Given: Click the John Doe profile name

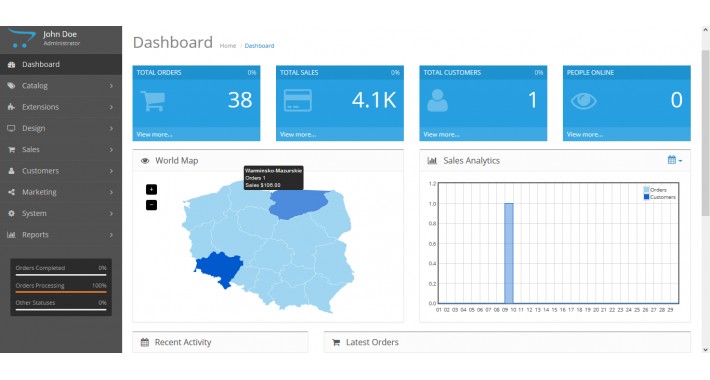Looking at the screenshot, I should pos(60,34).
